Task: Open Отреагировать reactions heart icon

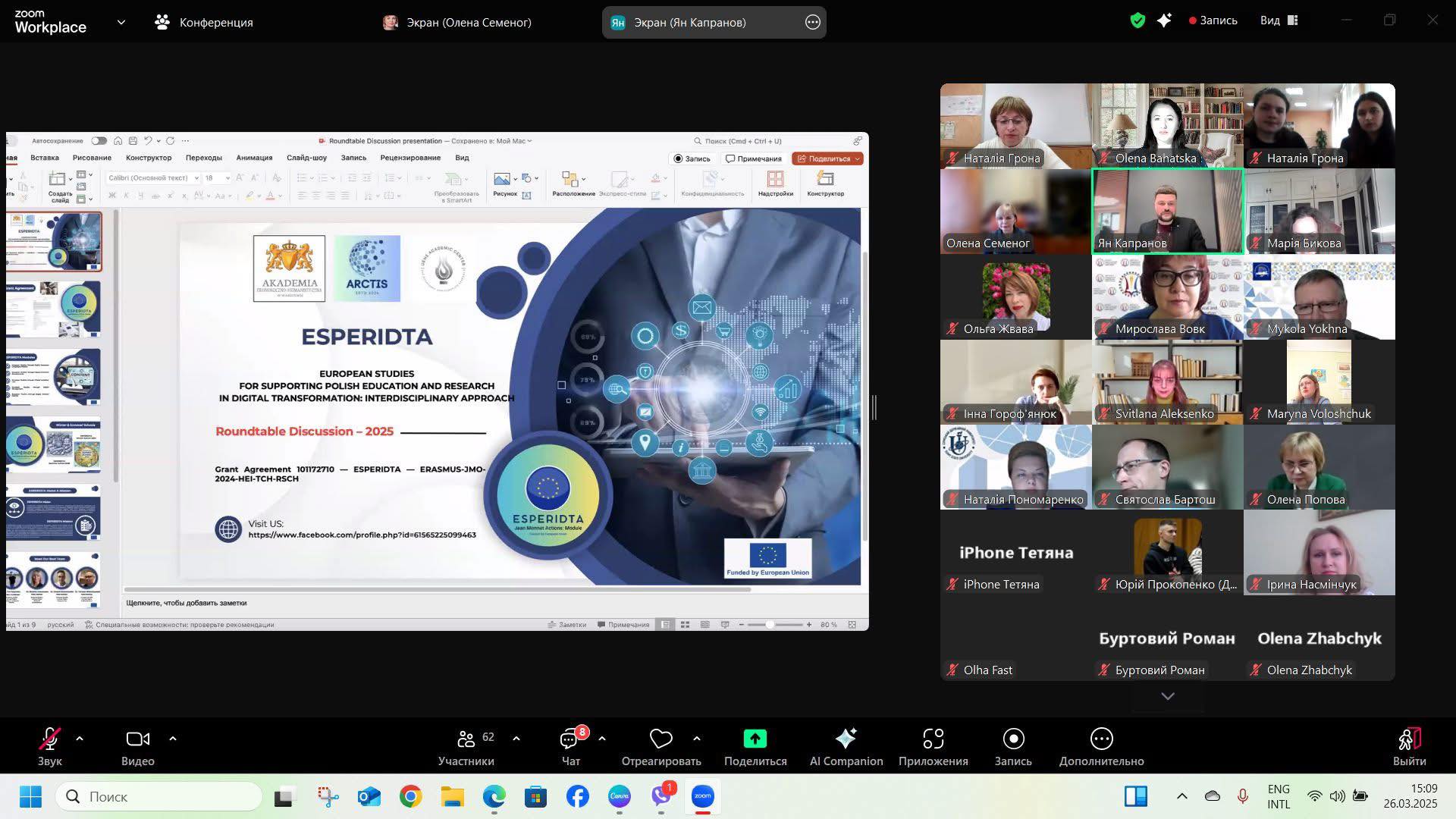Action: 661,739
